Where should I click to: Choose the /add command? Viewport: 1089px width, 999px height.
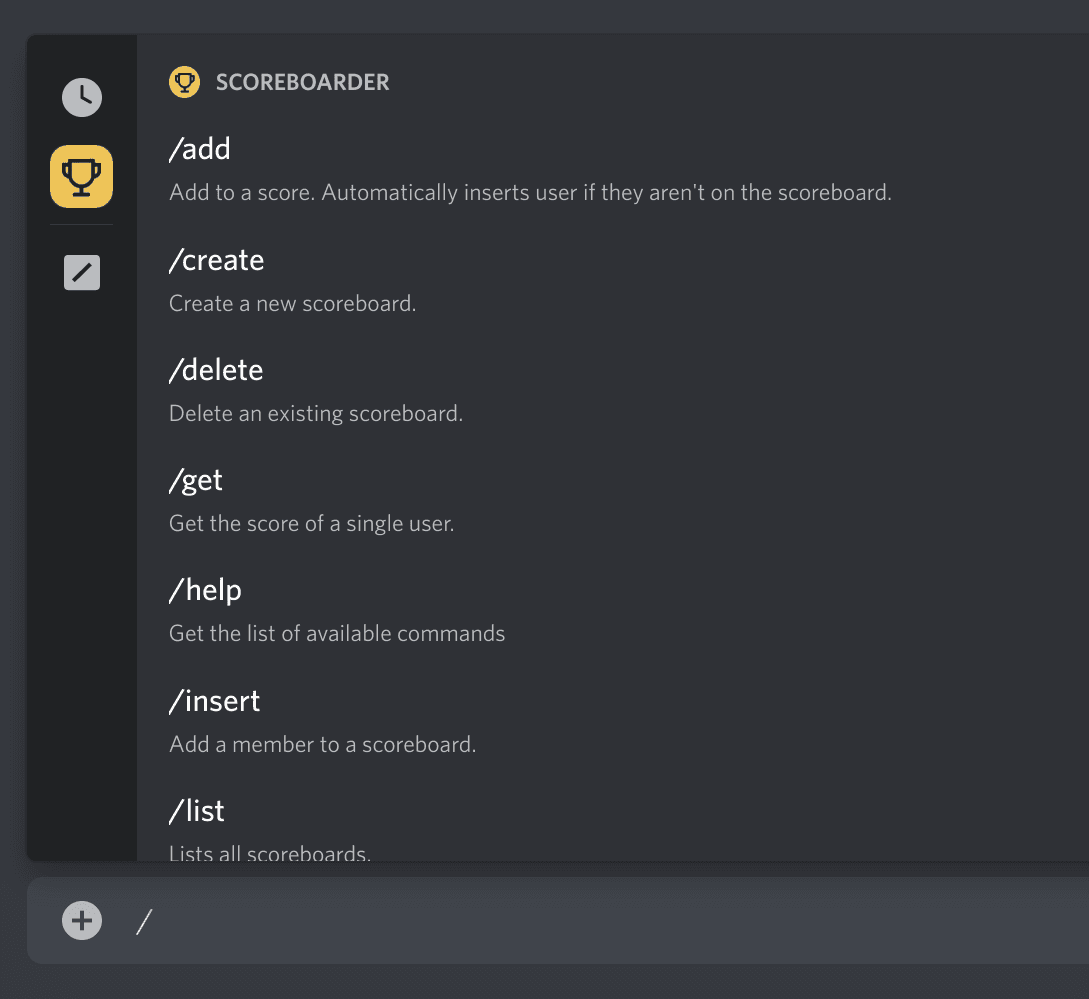[200, 150]
